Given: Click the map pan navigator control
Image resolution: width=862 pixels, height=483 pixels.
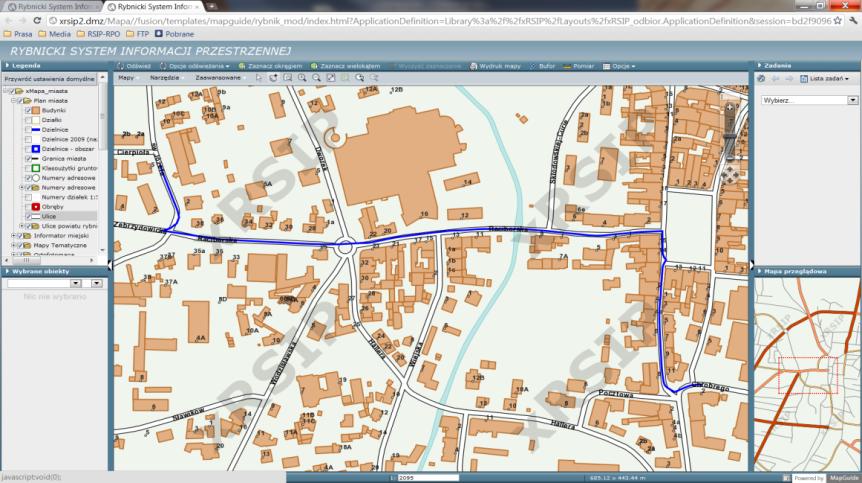Looking at the screenshot, I should [730, 175].
